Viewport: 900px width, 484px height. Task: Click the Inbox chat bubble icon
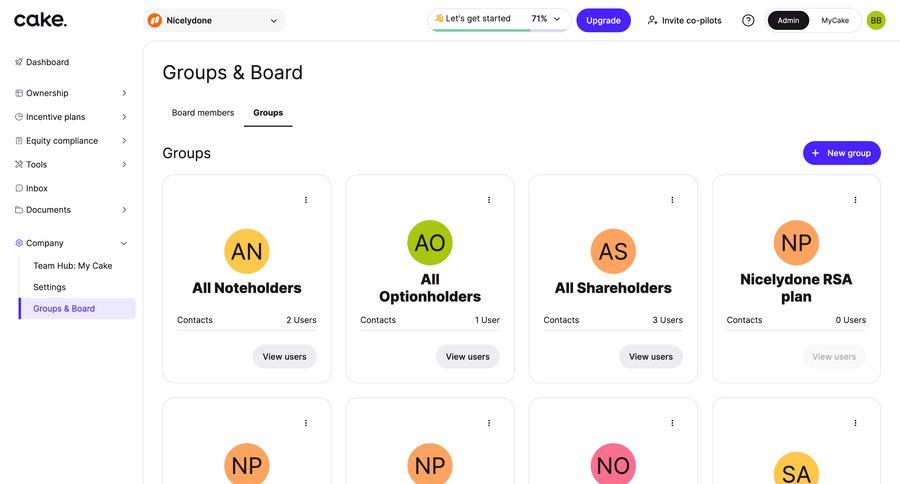click(x=19, y=188)
